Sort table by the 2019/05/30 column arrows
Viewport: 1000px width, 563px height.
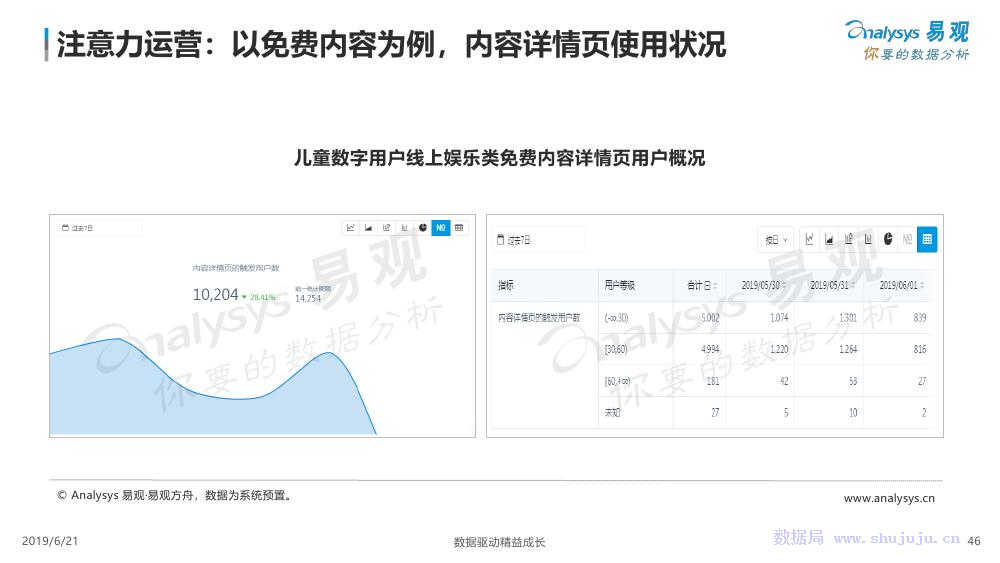tap(784, 286)
